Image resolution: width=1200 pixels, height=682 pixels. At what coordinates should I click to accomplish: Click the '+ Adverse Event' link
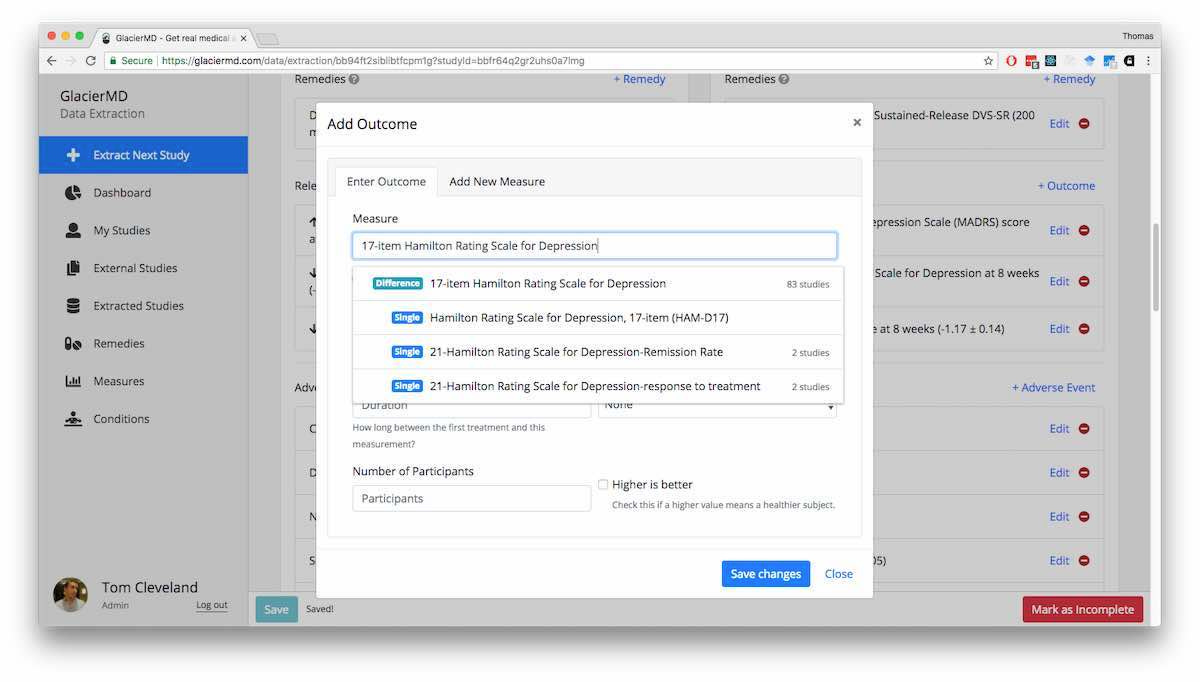point(1053,387)
